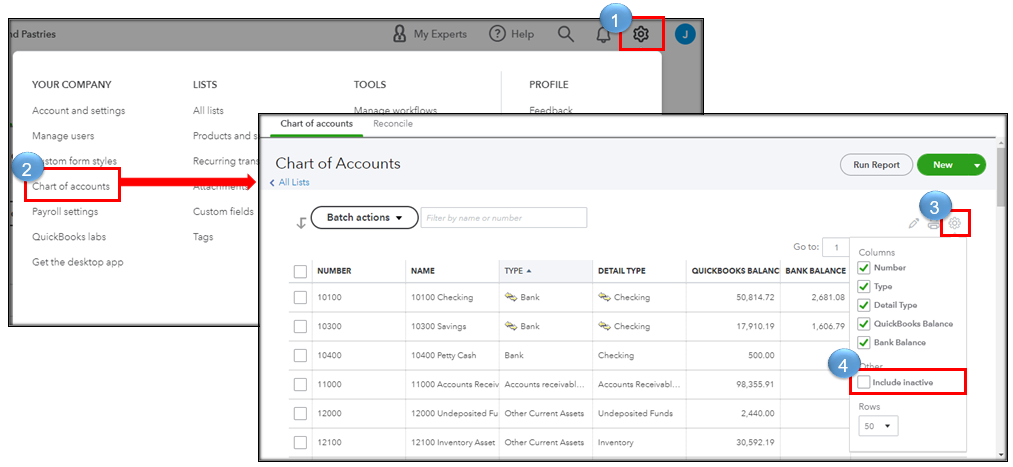Uncheck the QuickBooks Balance column checkbox

(863, 324)
